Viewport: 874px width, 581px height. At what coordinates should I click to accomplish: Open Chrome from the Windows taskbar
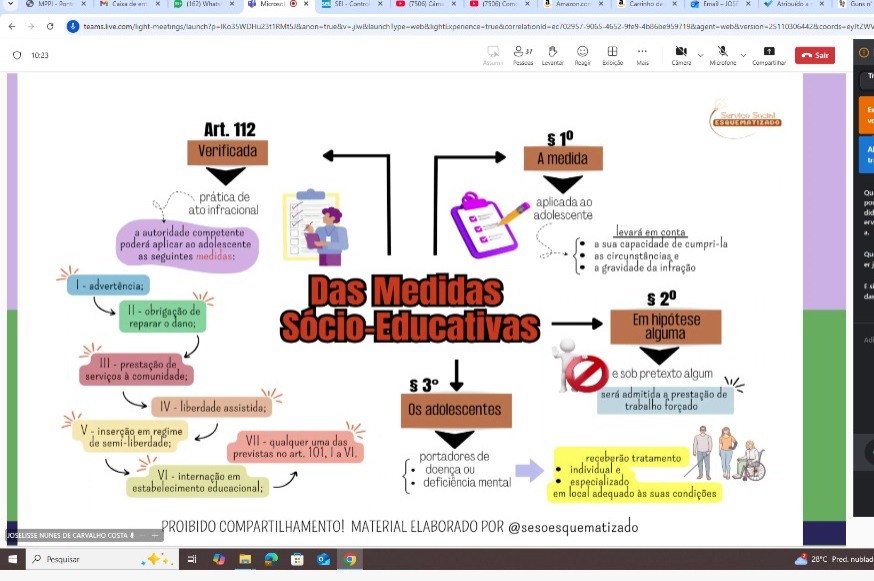349,559
